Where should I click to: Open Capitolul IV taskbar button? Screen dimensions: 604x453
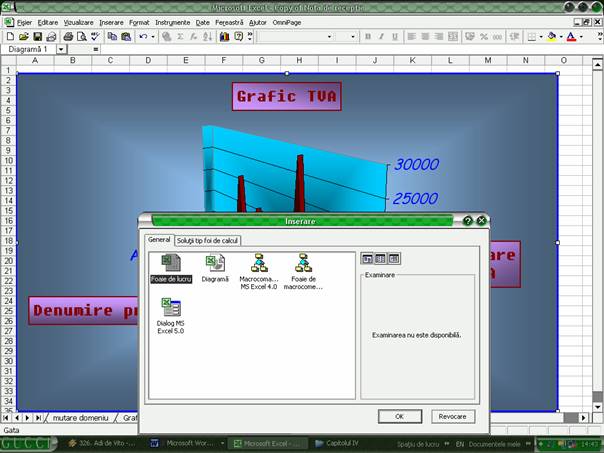click(x=337, y=443)
